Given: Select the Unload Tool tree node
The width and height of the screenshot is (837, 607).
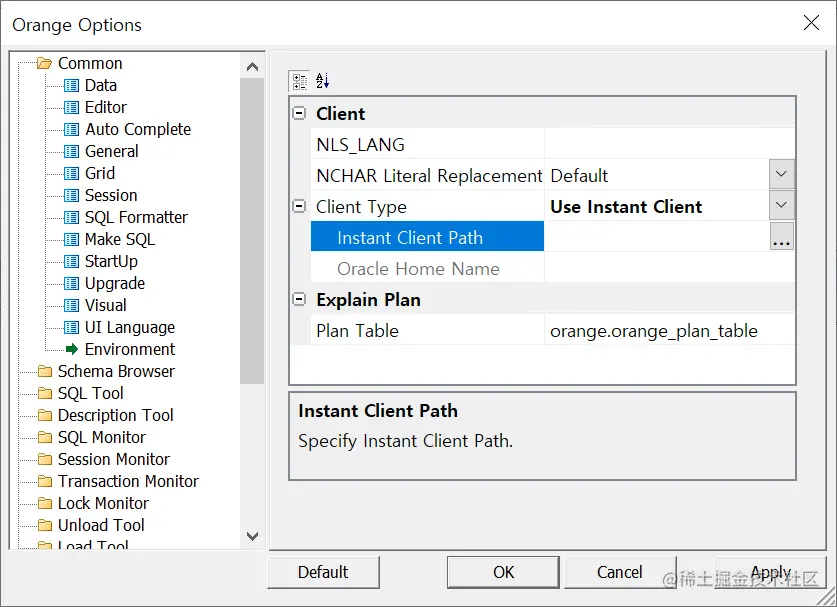Looking at the screenshot, I should pos(101,525).
